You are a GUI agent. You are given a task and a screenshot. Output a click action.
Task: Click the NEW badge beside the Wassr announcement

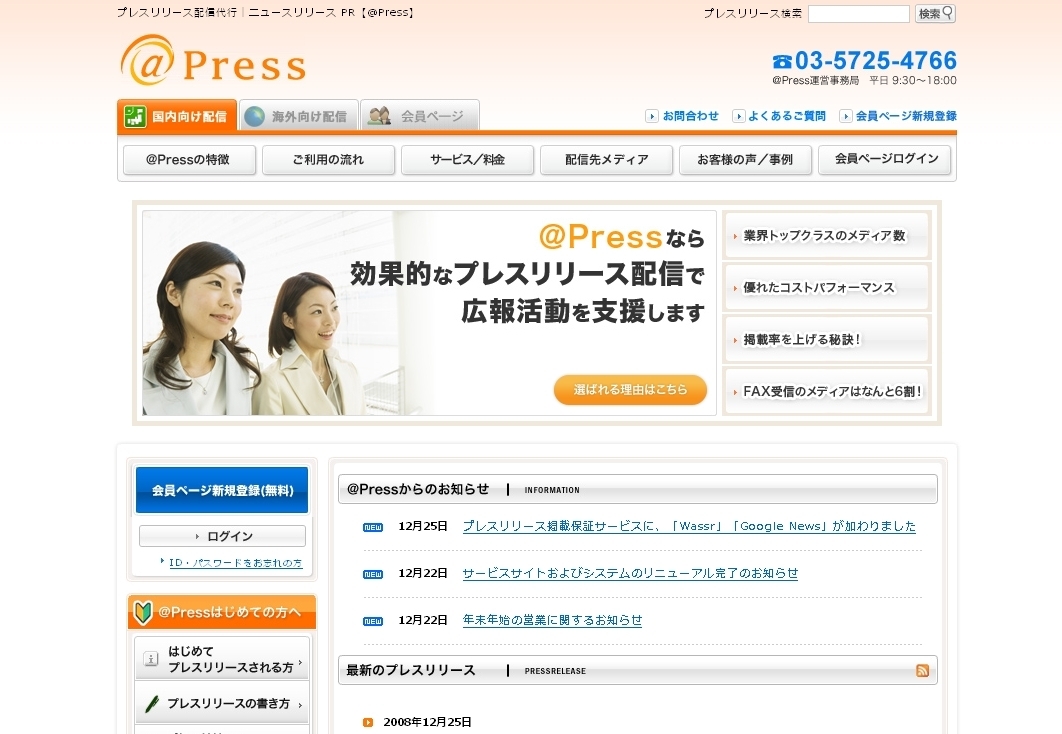coord(373,527)
